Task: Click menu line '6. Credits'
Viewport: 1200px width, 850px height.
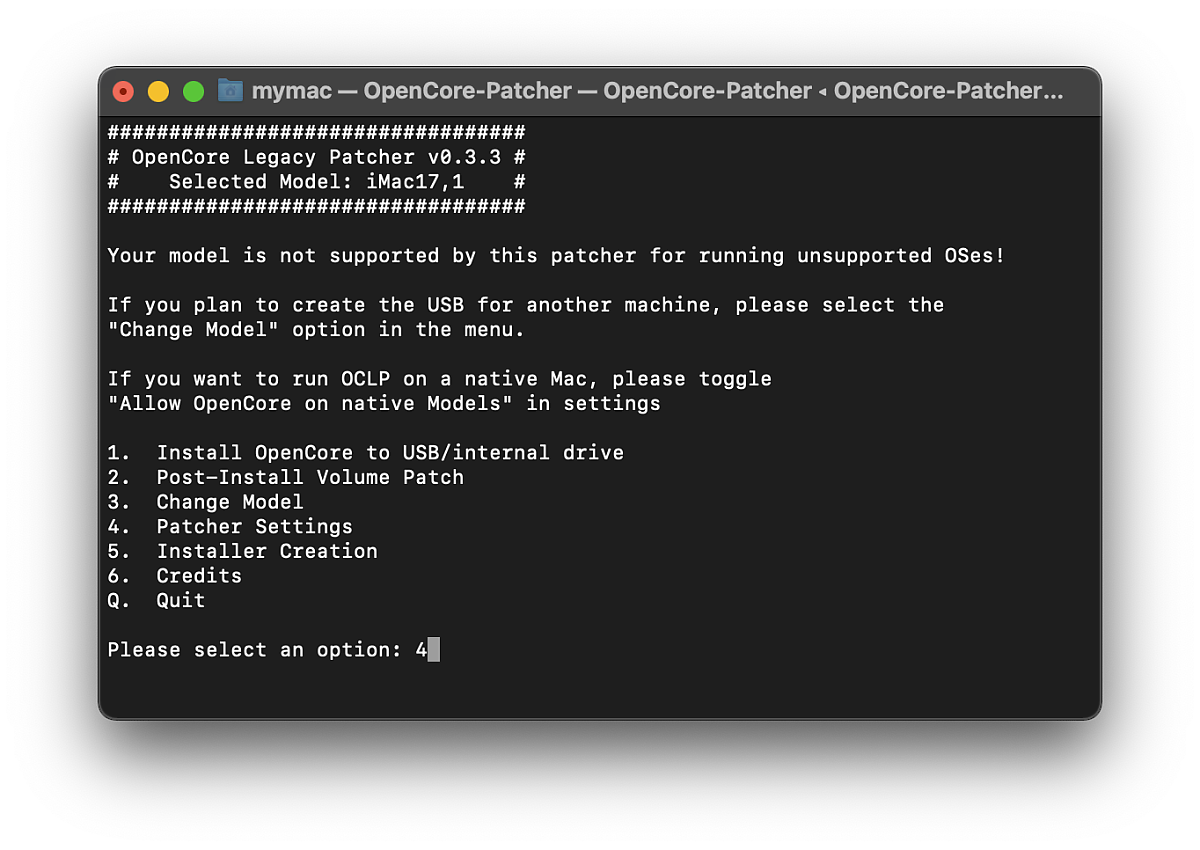Action: [x=175, y=576]
